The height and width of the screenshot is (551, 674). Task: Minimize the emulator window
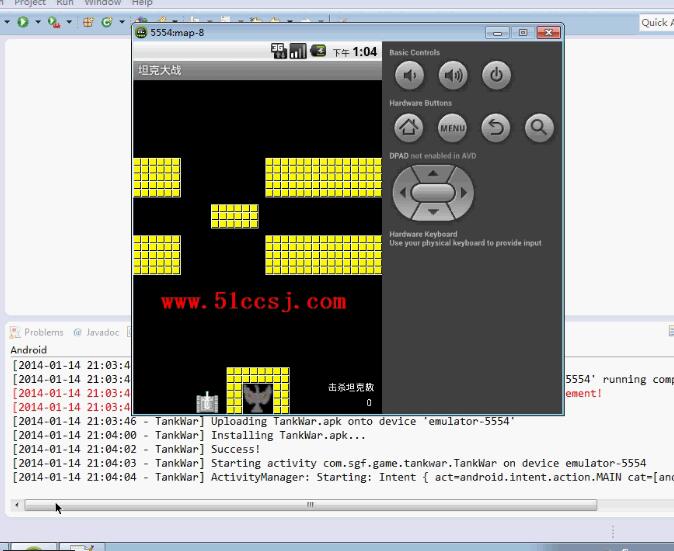coord(497,33)
